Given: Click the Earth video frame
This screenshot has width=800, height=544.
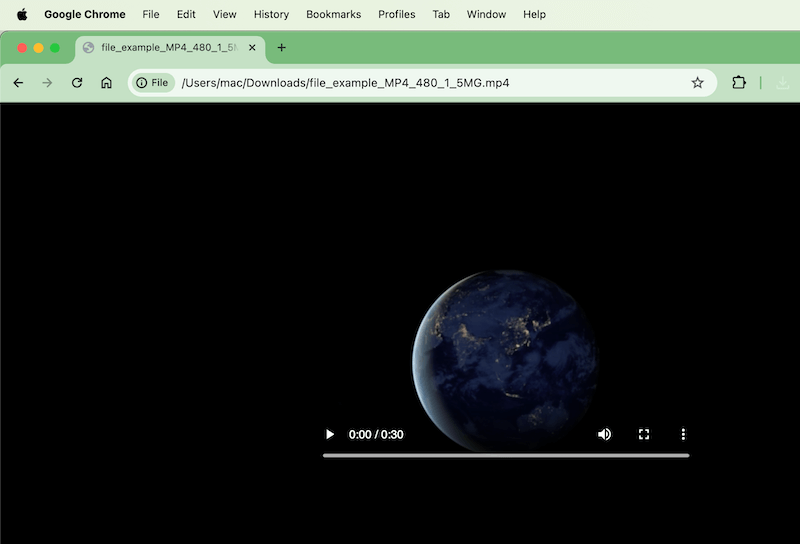Looking at the screenshot, I should tap(504, 360).
